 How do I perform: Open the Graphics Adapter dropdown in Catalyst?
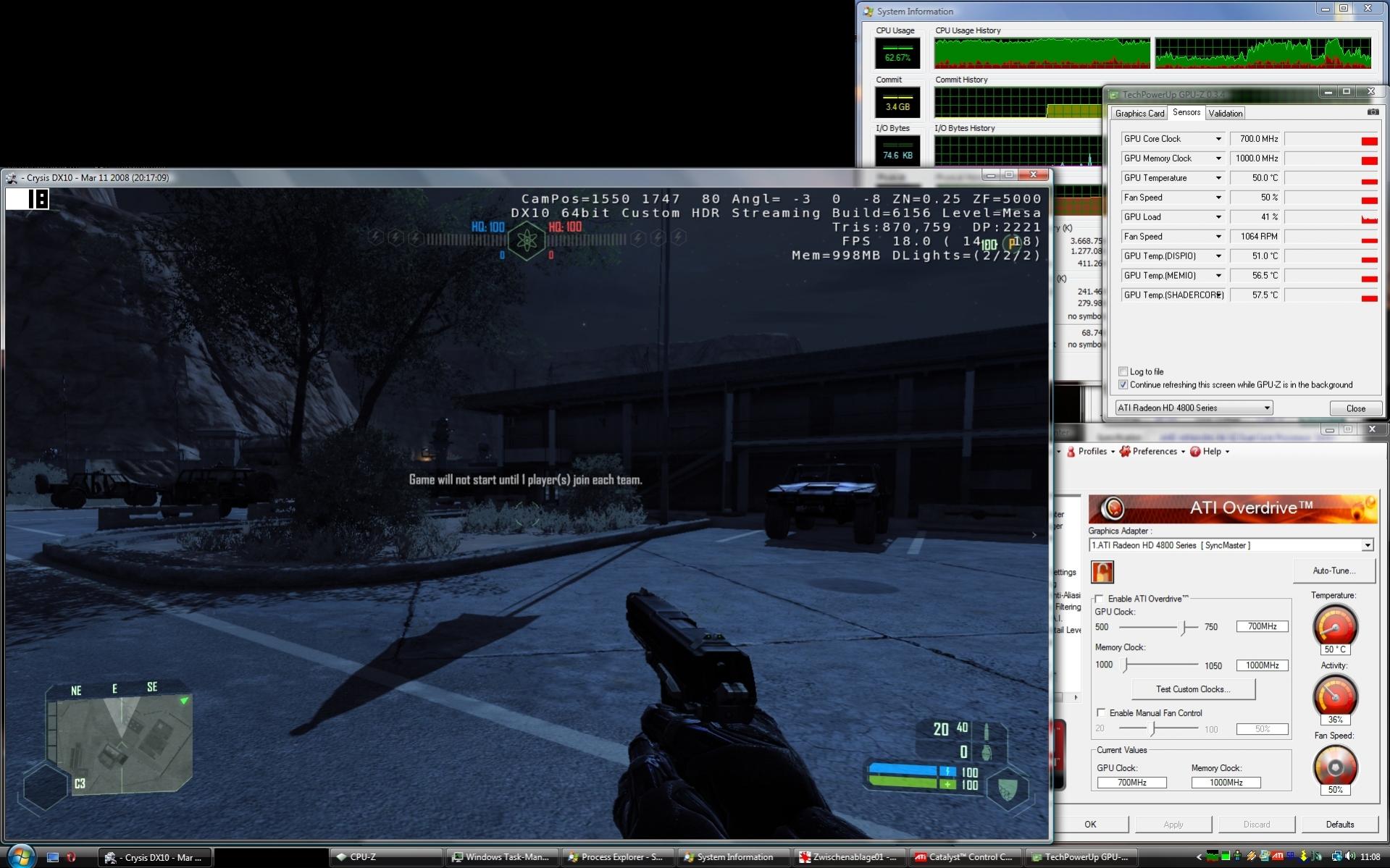pyautogui.click(x=1231, y=545)
